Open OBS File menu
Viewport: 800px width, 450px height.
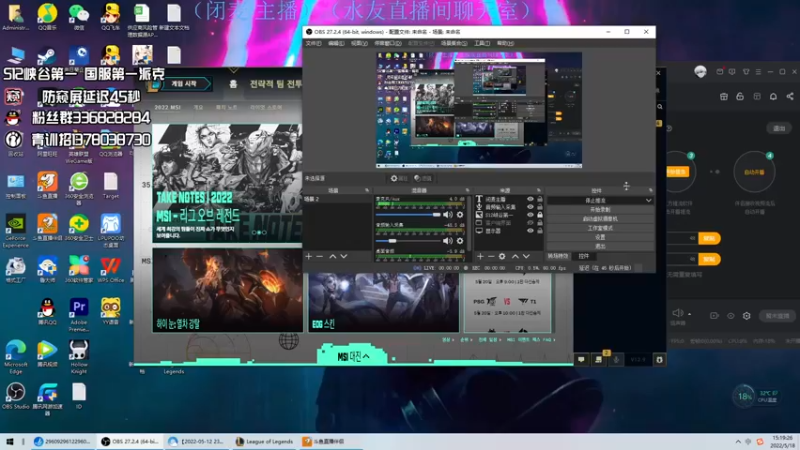point(313,43)
